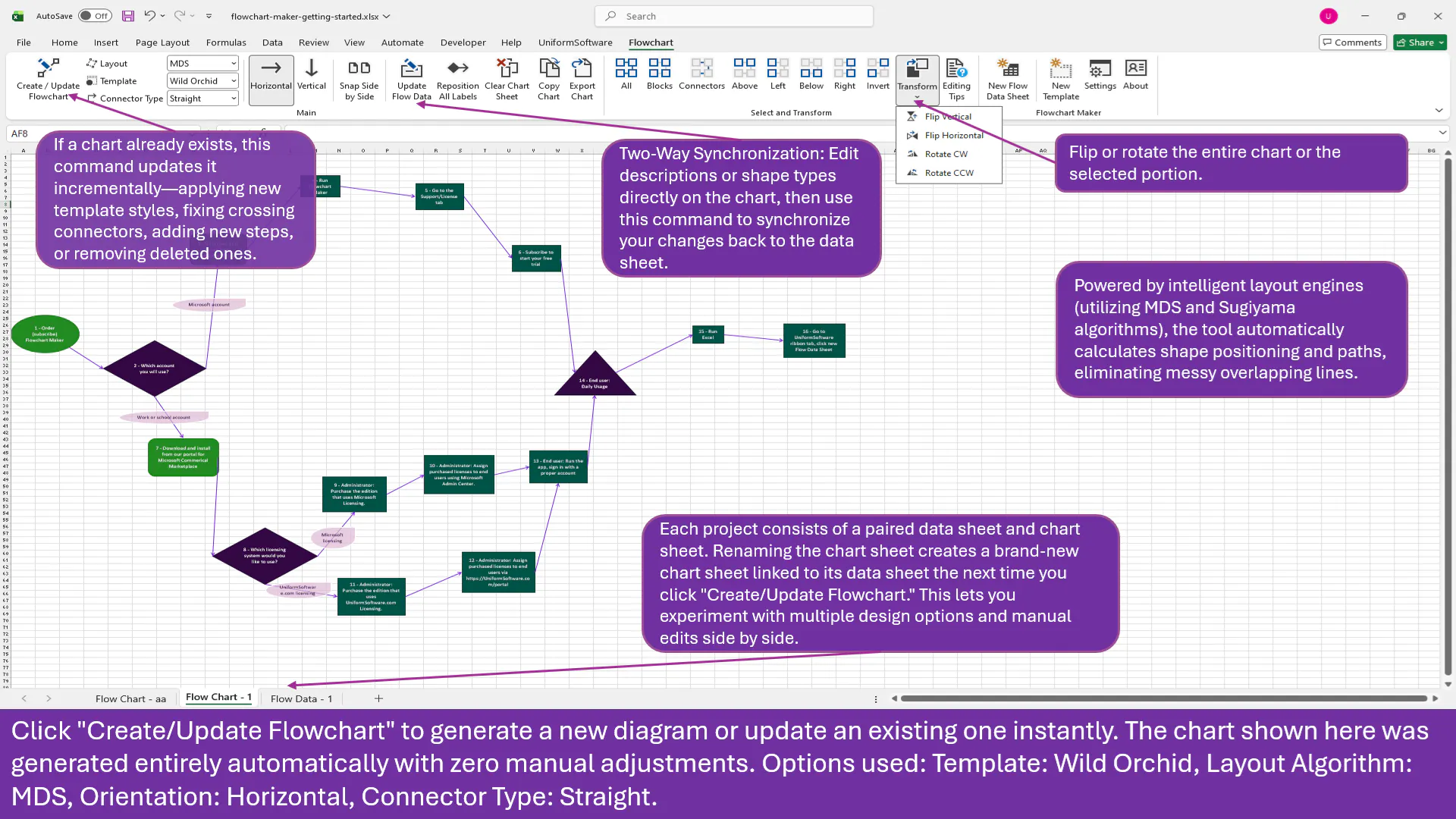Click the Create / Update Flowchart icon
The image size is (1456, 819).
pyautogui.click(x=48, y=79)
